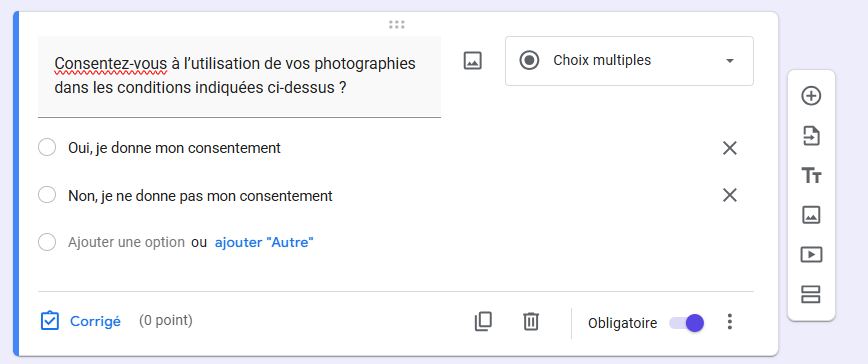Click the 'Obligatoire' label text
Image resolution: width=868 pixels, height=364 pixels.
623,323
